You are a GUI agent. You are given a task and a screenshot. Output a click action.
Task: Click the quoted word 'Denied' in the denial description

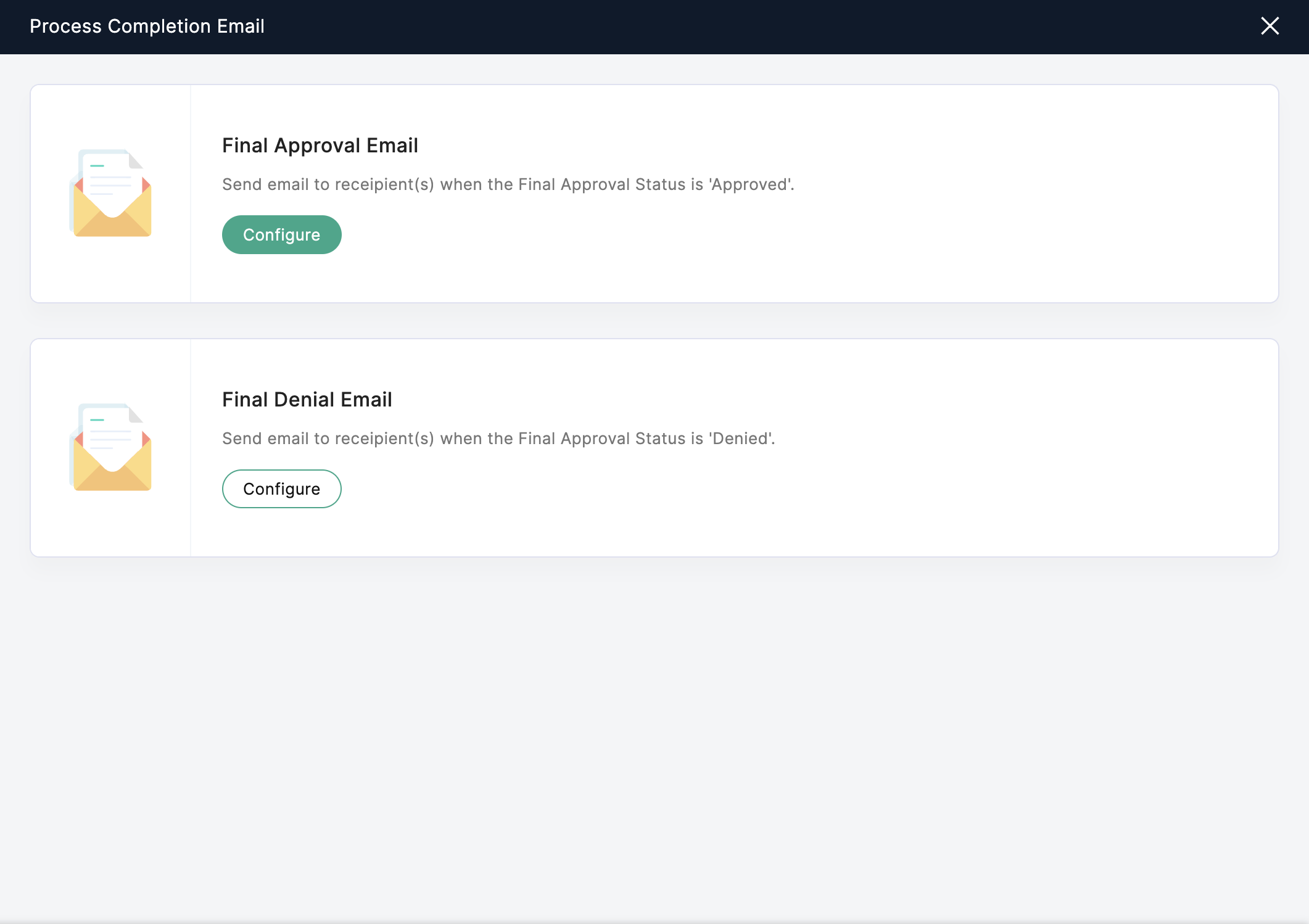click(x=740, y=439)
